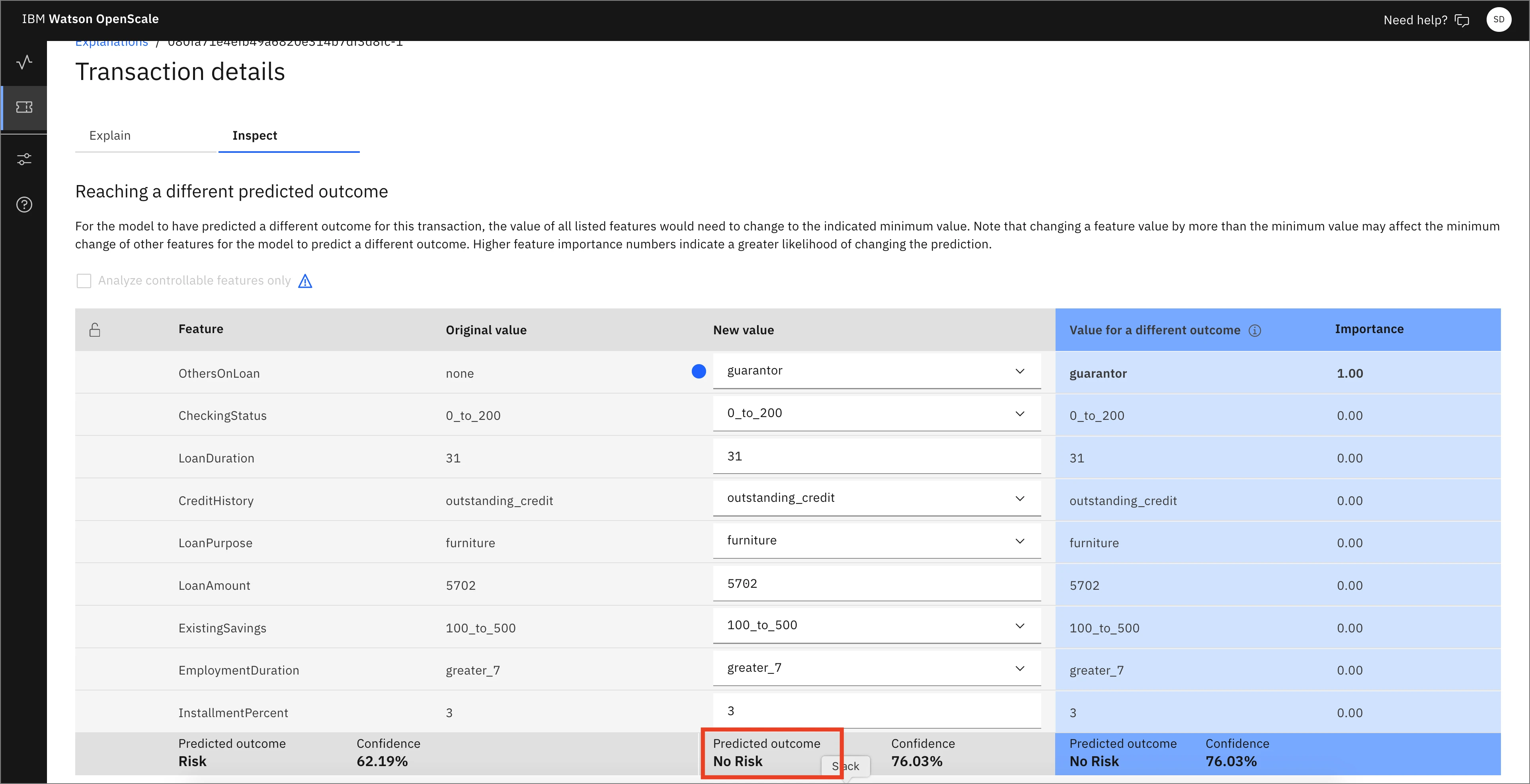Image resolution: width=1530 pixels, height=784 pixels.
Task: Click the blue dot indicator on OthersOnLoan row
Action: (x=699, y=371)
